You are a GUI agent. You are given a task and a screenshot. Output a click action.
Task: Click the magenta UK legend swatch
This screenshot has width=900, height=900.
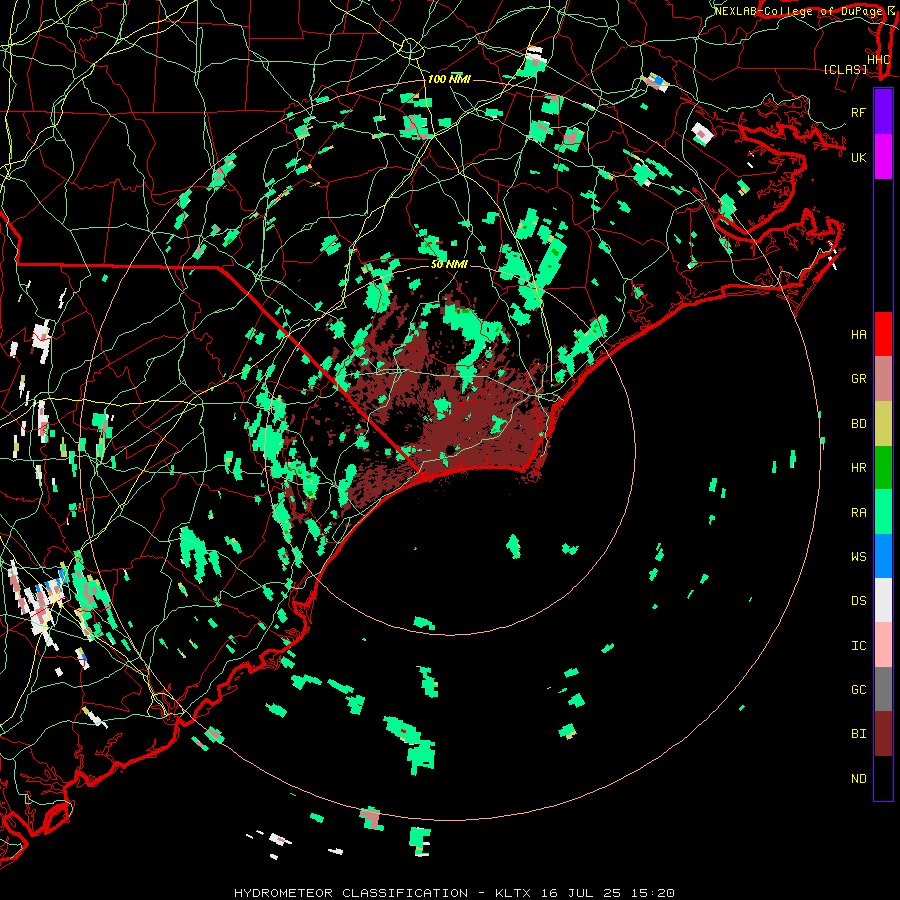(883, 156)
